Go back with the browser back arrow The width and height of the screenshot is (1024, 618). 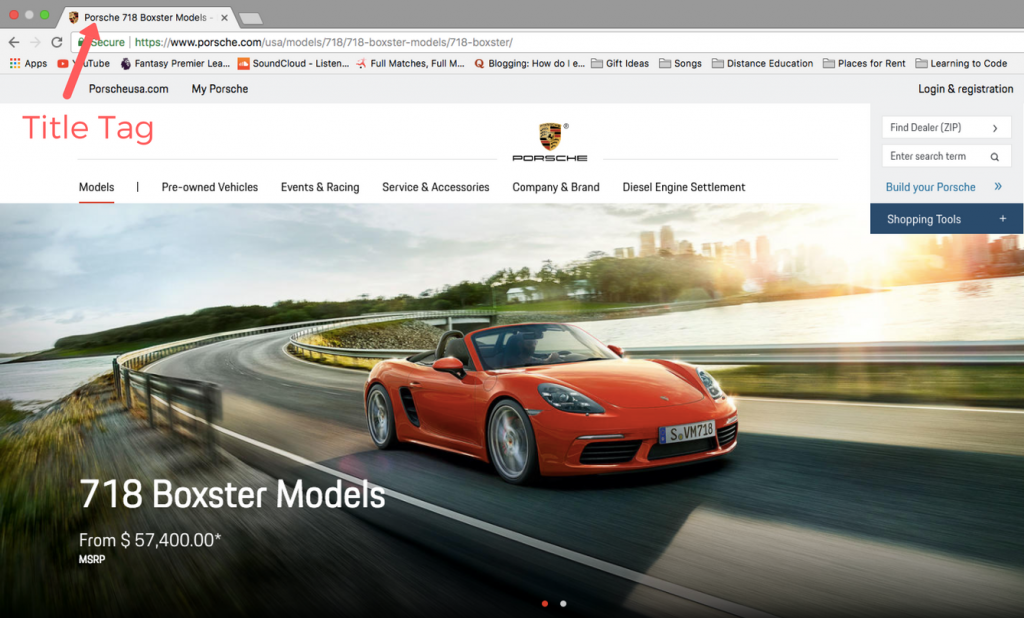click(14, 42)
